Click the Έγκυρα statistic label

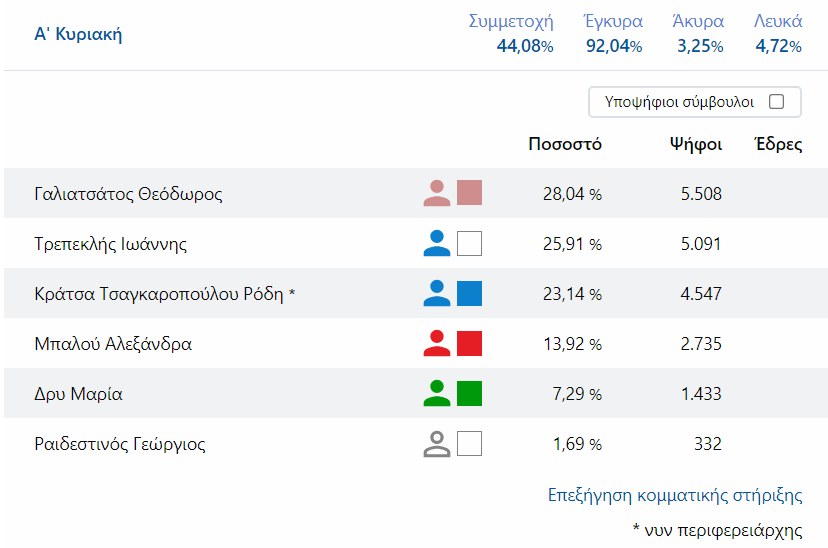(613, 21)
